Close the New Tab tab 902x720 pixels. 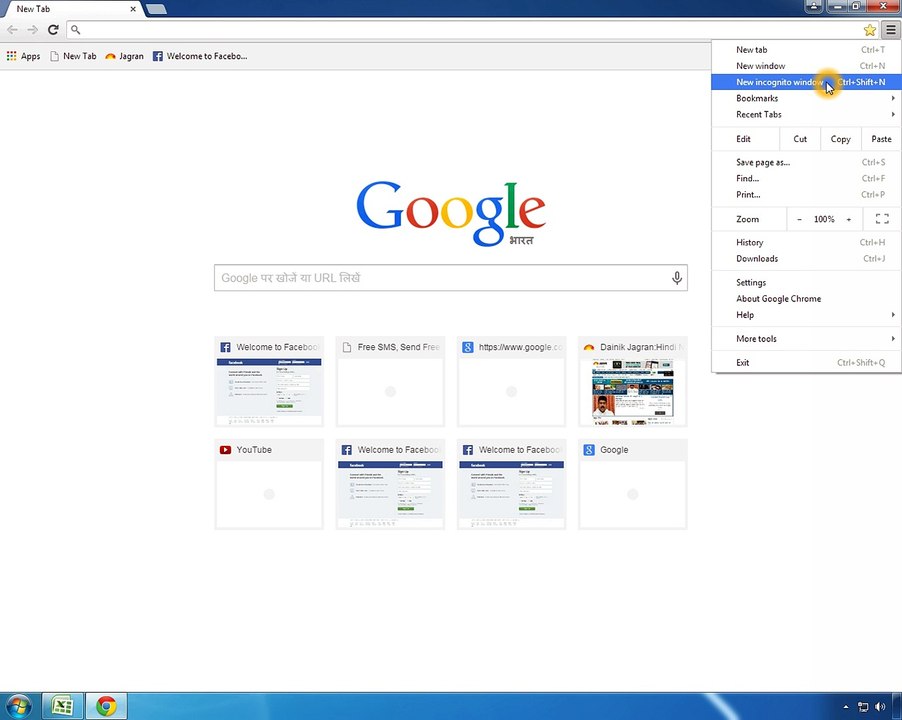click(x=133, y=9)
